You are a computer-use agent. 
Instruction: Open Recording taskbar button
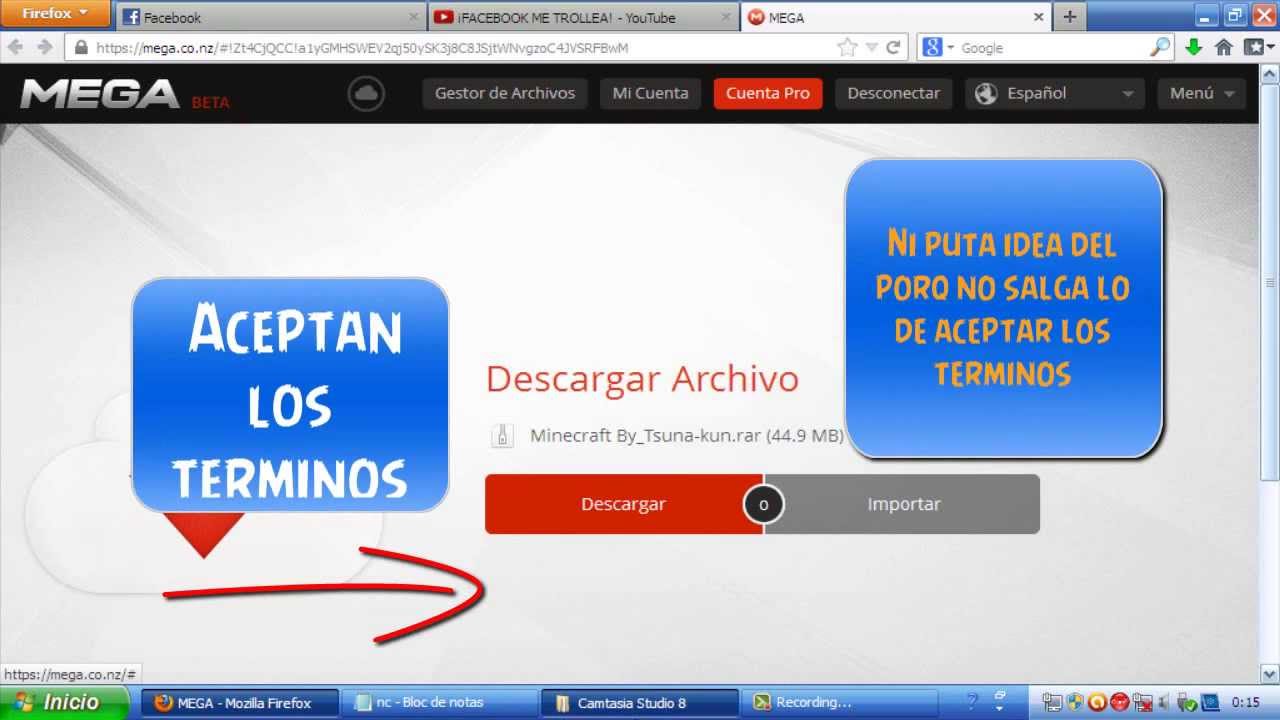(840, 702)
